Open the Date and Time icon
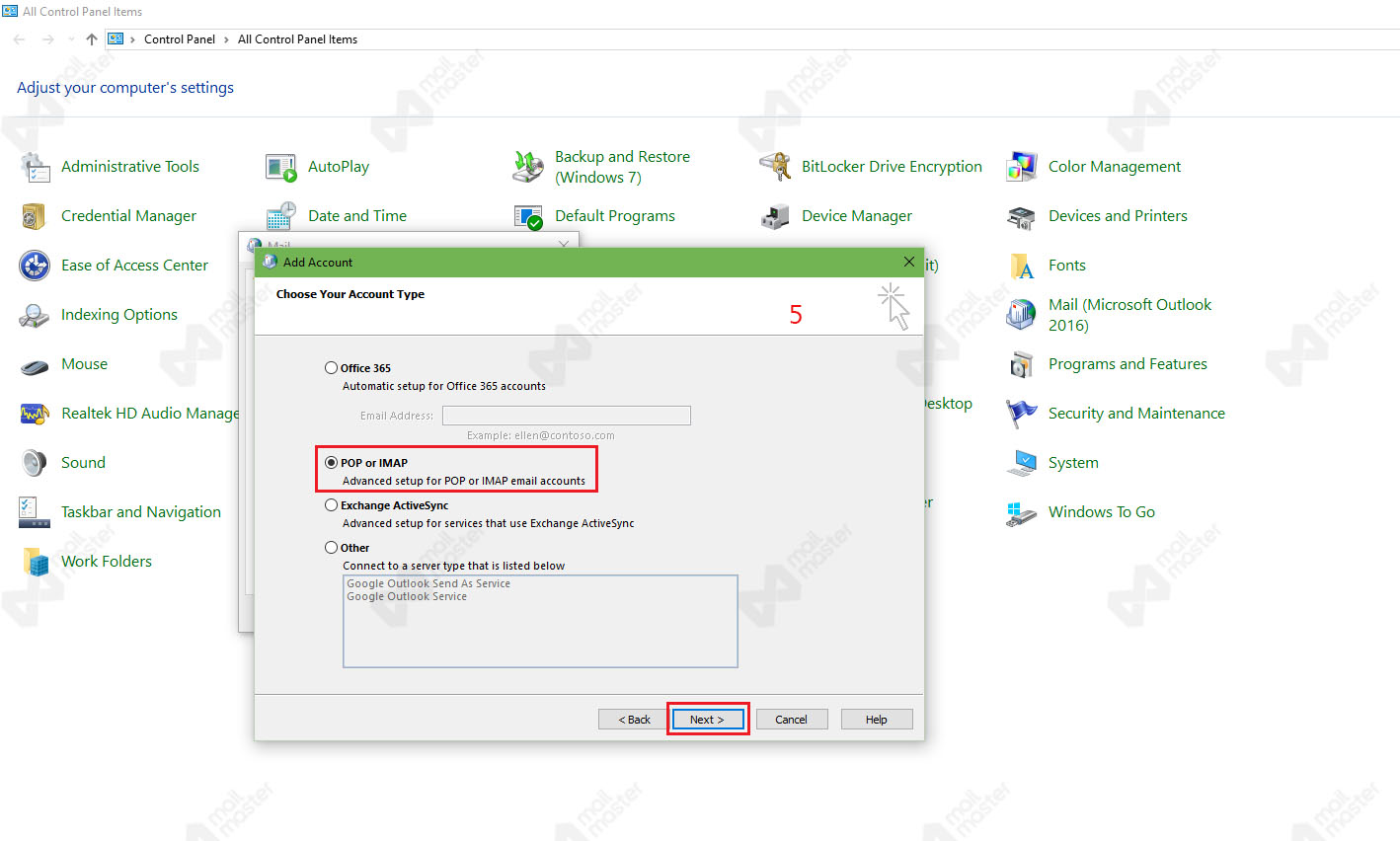Screen dimensions: 1400x841 281,216
